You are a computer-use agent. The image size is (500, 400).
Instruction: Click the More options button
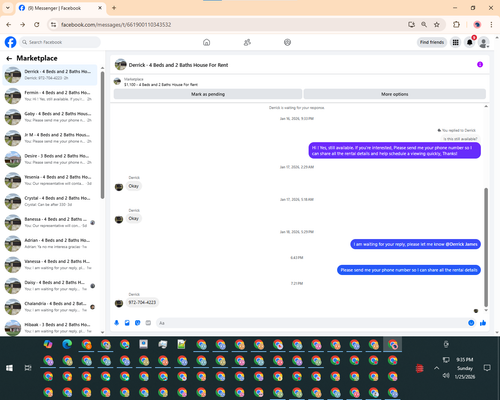(395, 94)
